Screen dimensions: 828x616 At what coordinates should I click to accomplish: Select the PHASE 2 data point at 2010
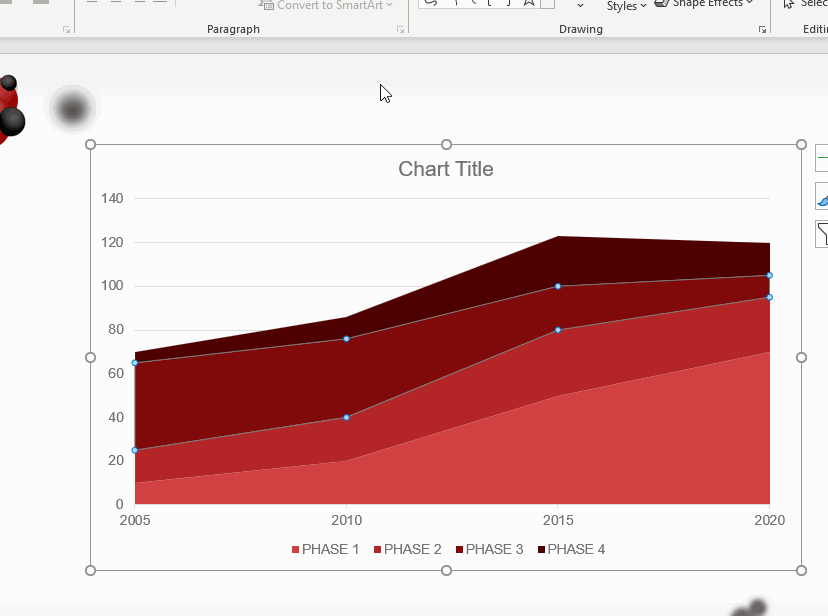tap(346, 417)
